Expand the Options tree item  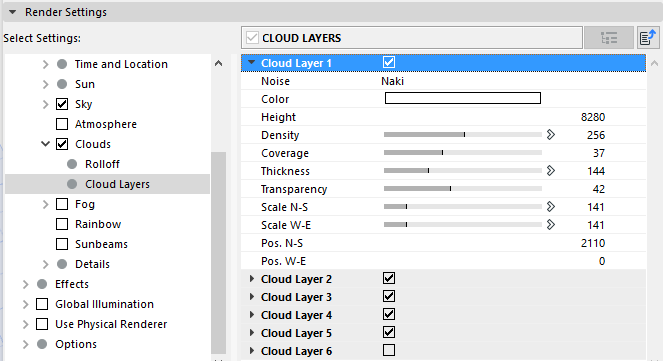(25, 344)
